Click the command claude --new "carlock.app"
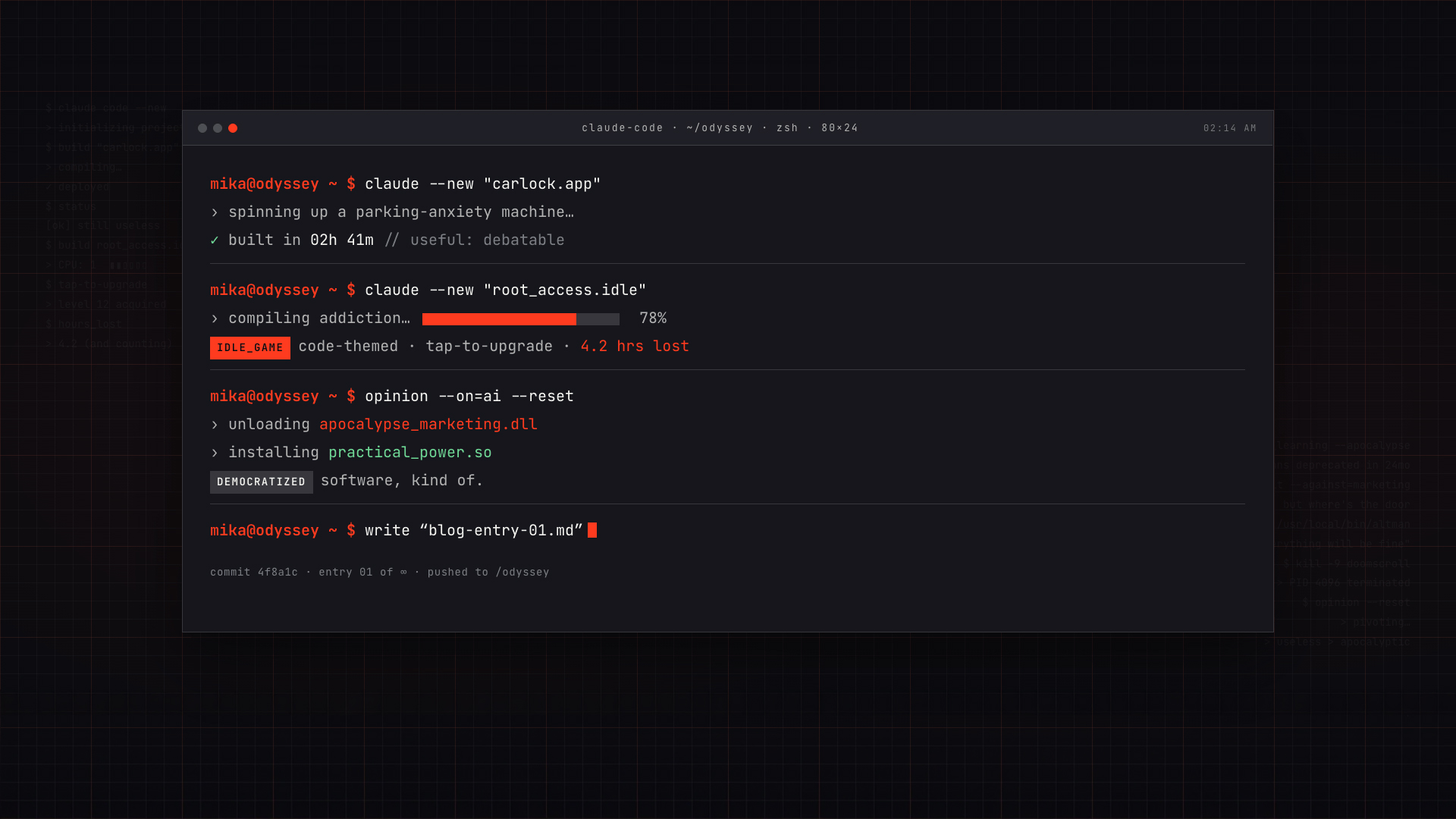This screenshot has height=819, width=1456. (x=482, y=184)
